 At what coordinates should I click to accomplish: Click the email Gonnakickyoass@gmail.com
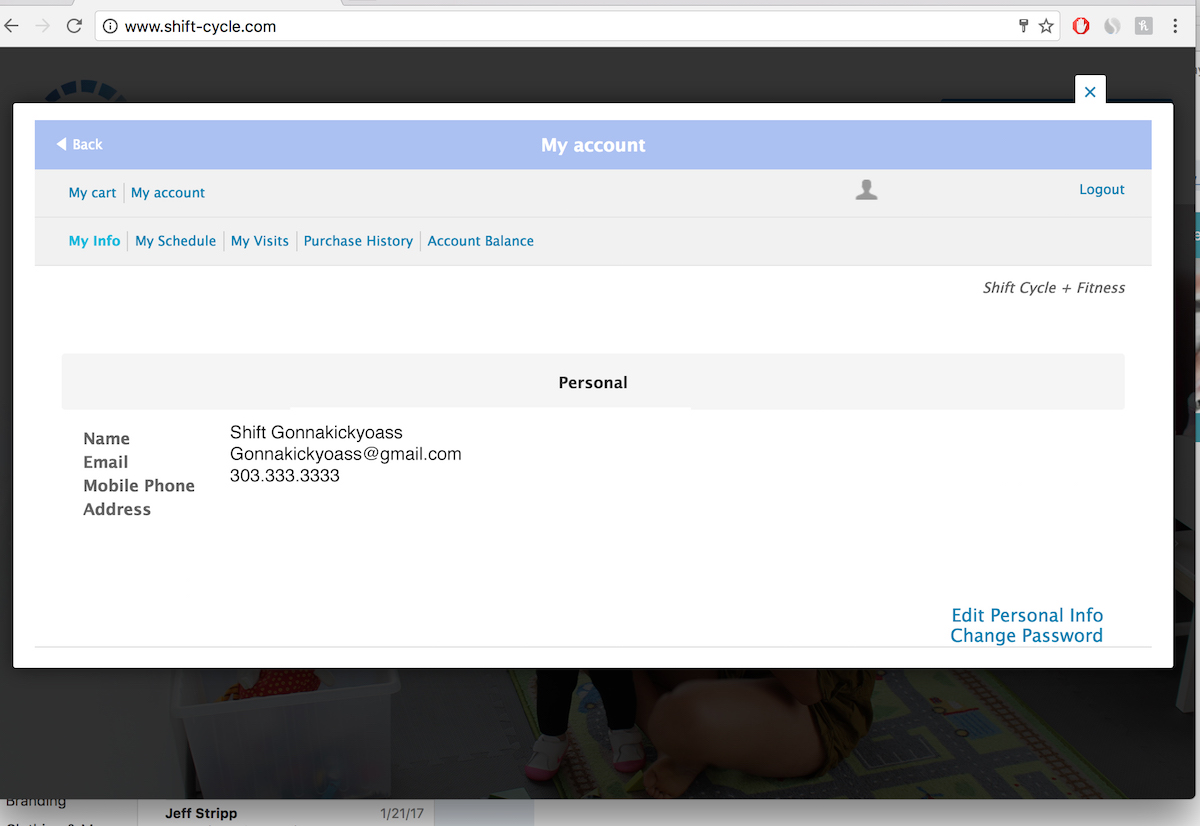(346, 454)
